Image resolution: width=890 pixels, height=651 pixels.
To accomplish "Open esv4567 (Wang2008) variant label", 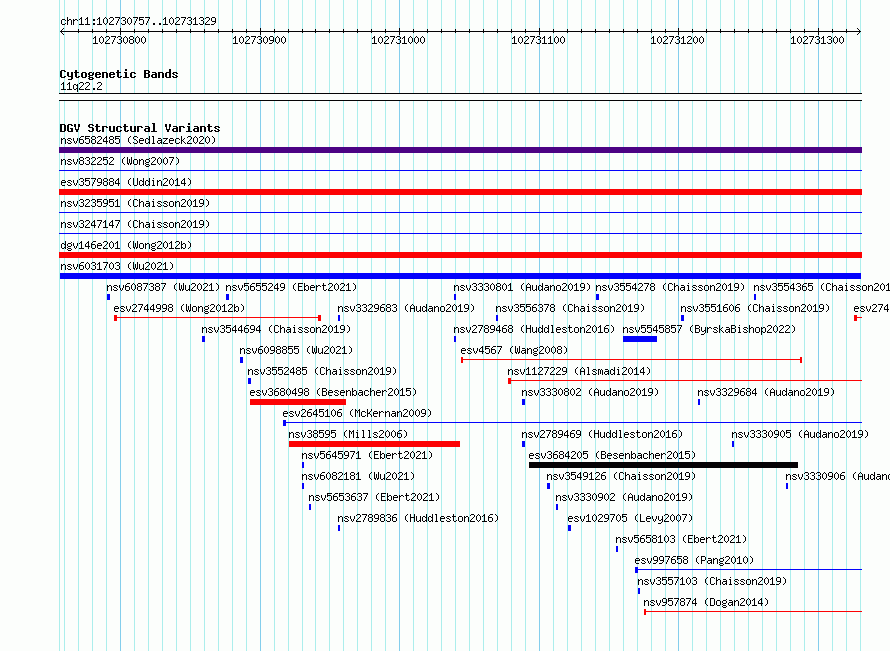I will pyautogui.click(x=514, y=350).
